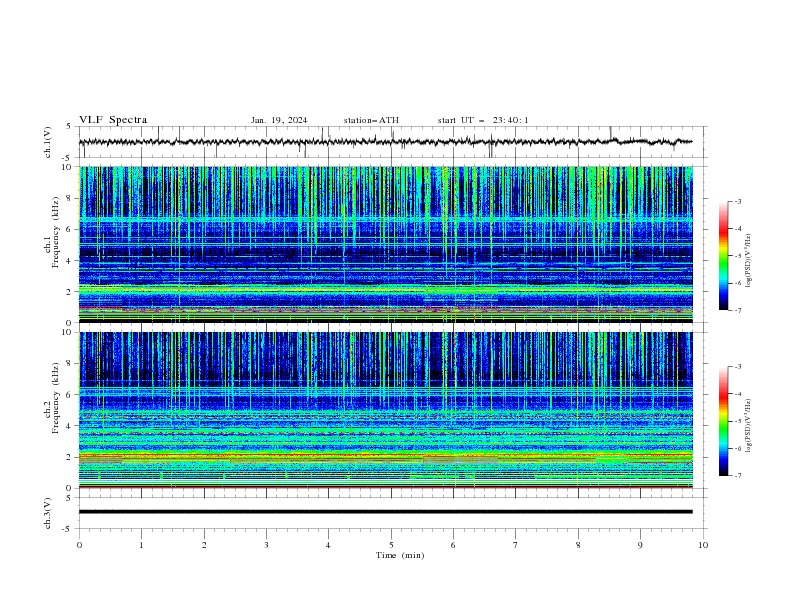Click the ch.2 spectrogram plot
The width and height of the screenshot is (792, 612).
pyautogui.click(x=386, y=410)
